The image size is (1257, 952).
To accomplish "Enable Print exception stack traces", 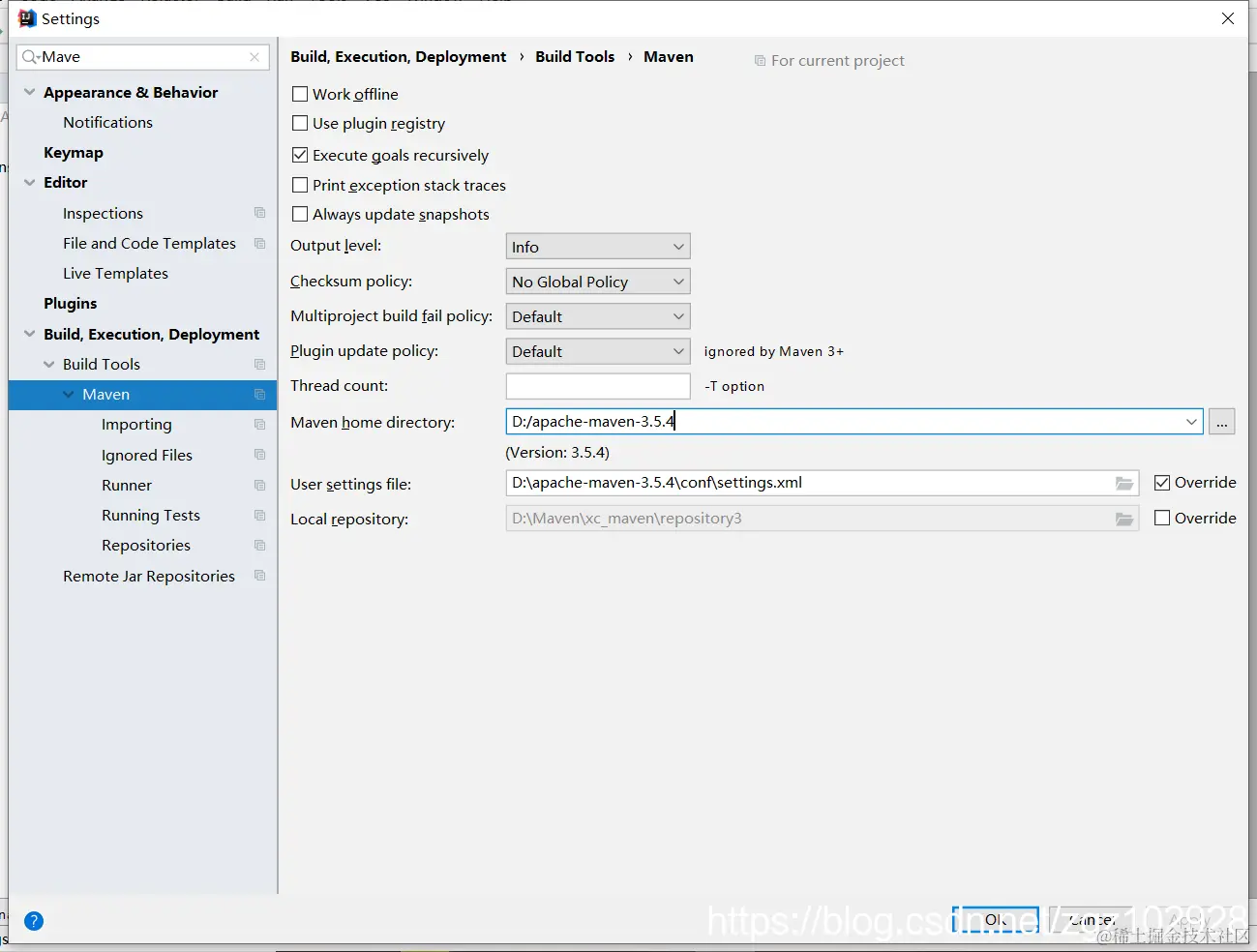I will [x=300, y=185].
